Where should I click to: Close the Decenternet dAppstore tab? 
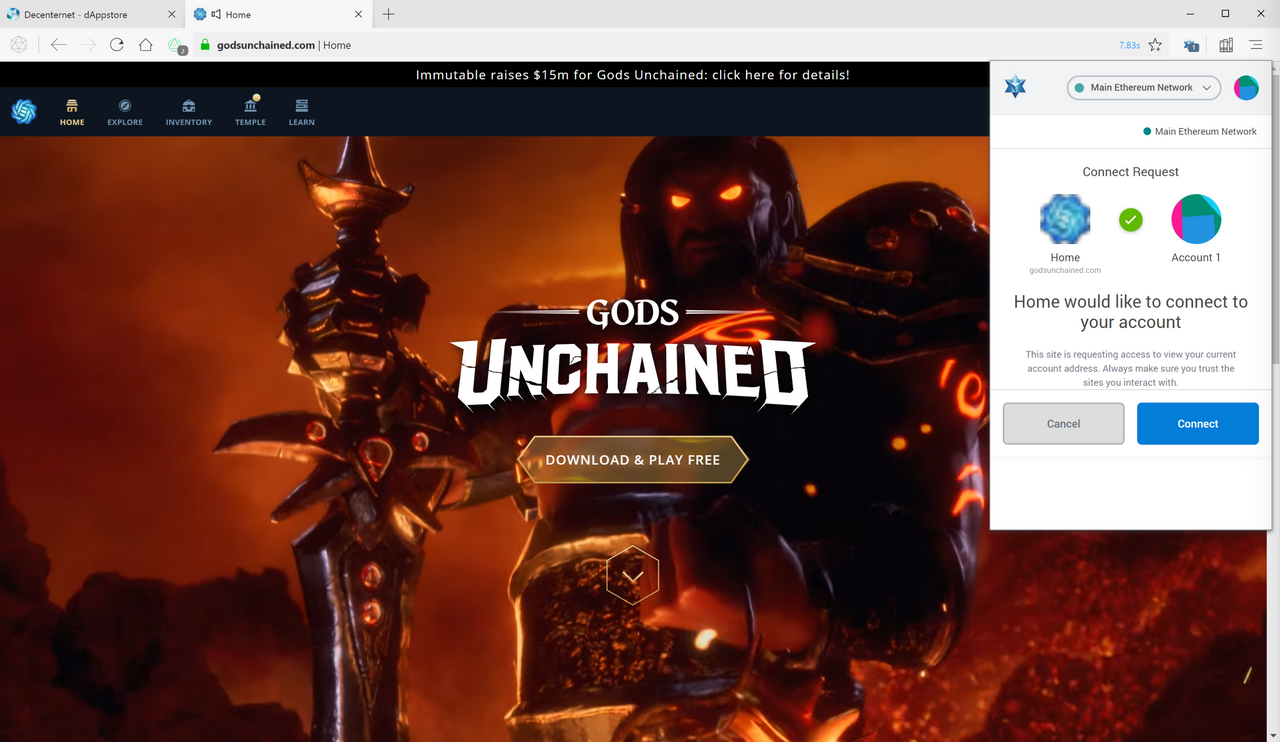click(171, 14)
